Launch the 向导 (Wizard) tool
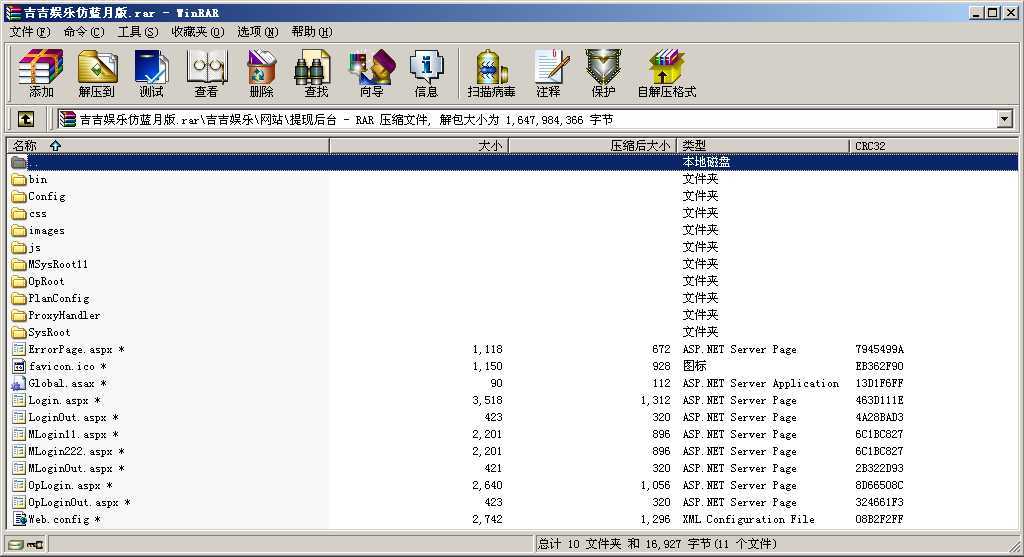 coord(371,74)
